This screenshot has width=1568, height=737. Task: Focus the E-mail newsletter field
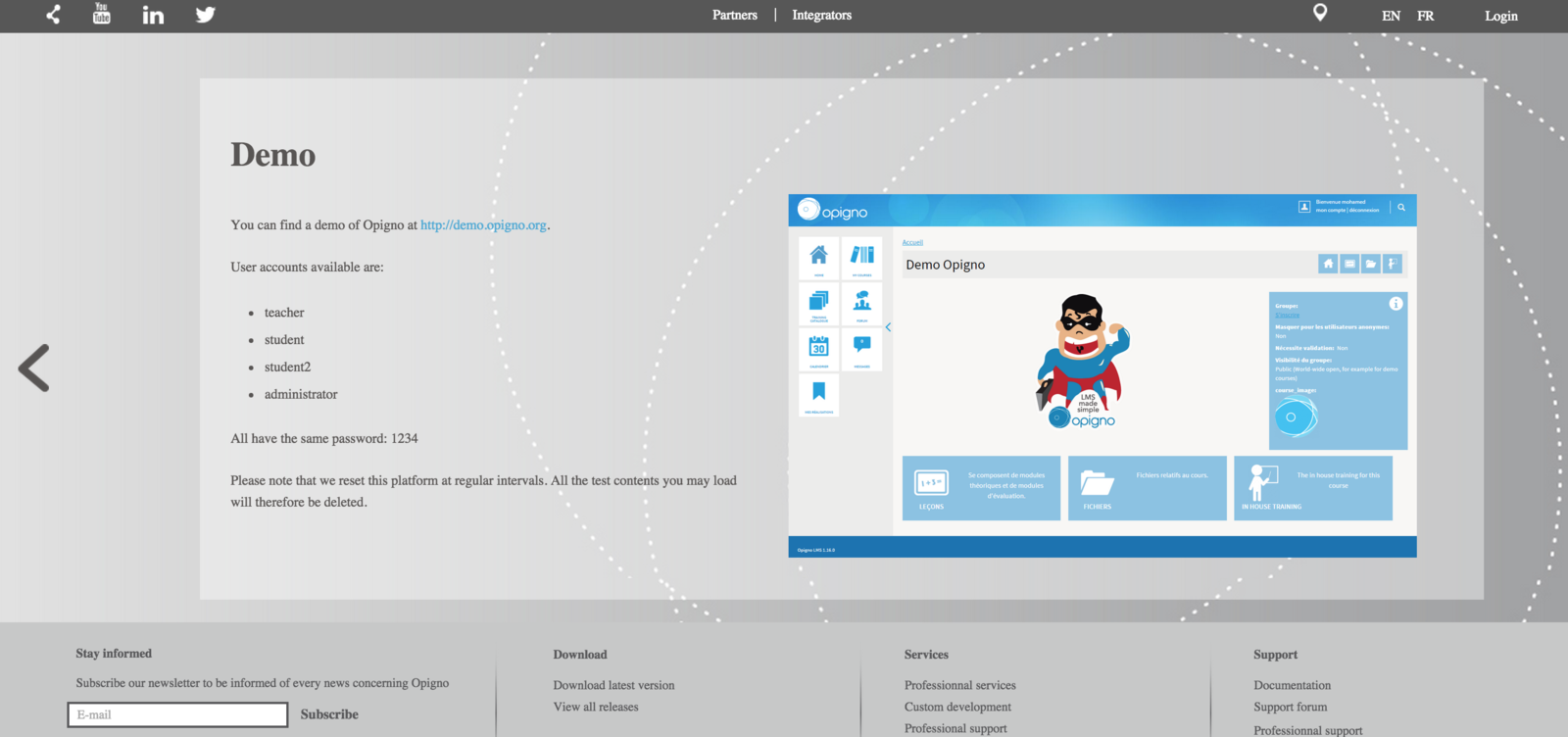tap(177, 714)
